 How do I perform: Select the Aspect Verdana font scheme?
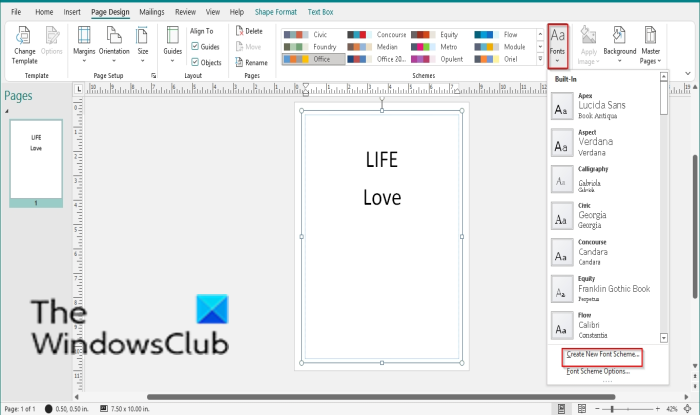coord(605,142)
